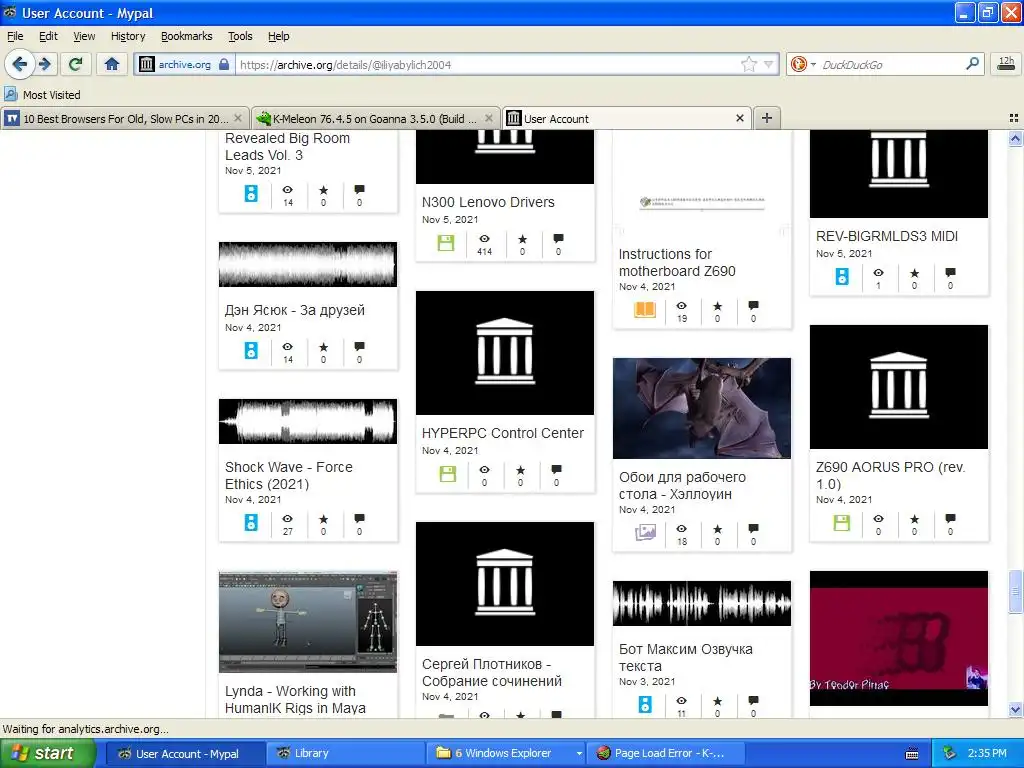Switch to the K-Meleon 76.4.5 tab

coord(376,118)
